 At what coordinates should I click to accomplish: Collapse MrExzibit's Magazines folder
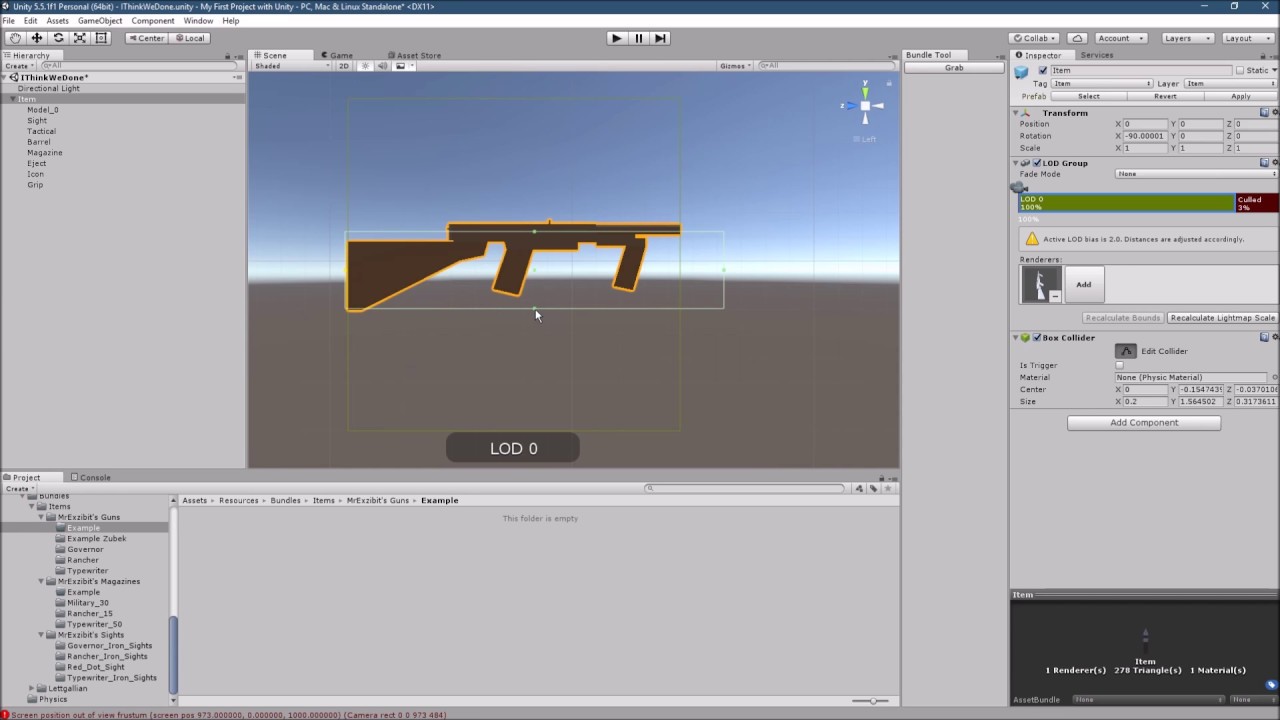41,581
